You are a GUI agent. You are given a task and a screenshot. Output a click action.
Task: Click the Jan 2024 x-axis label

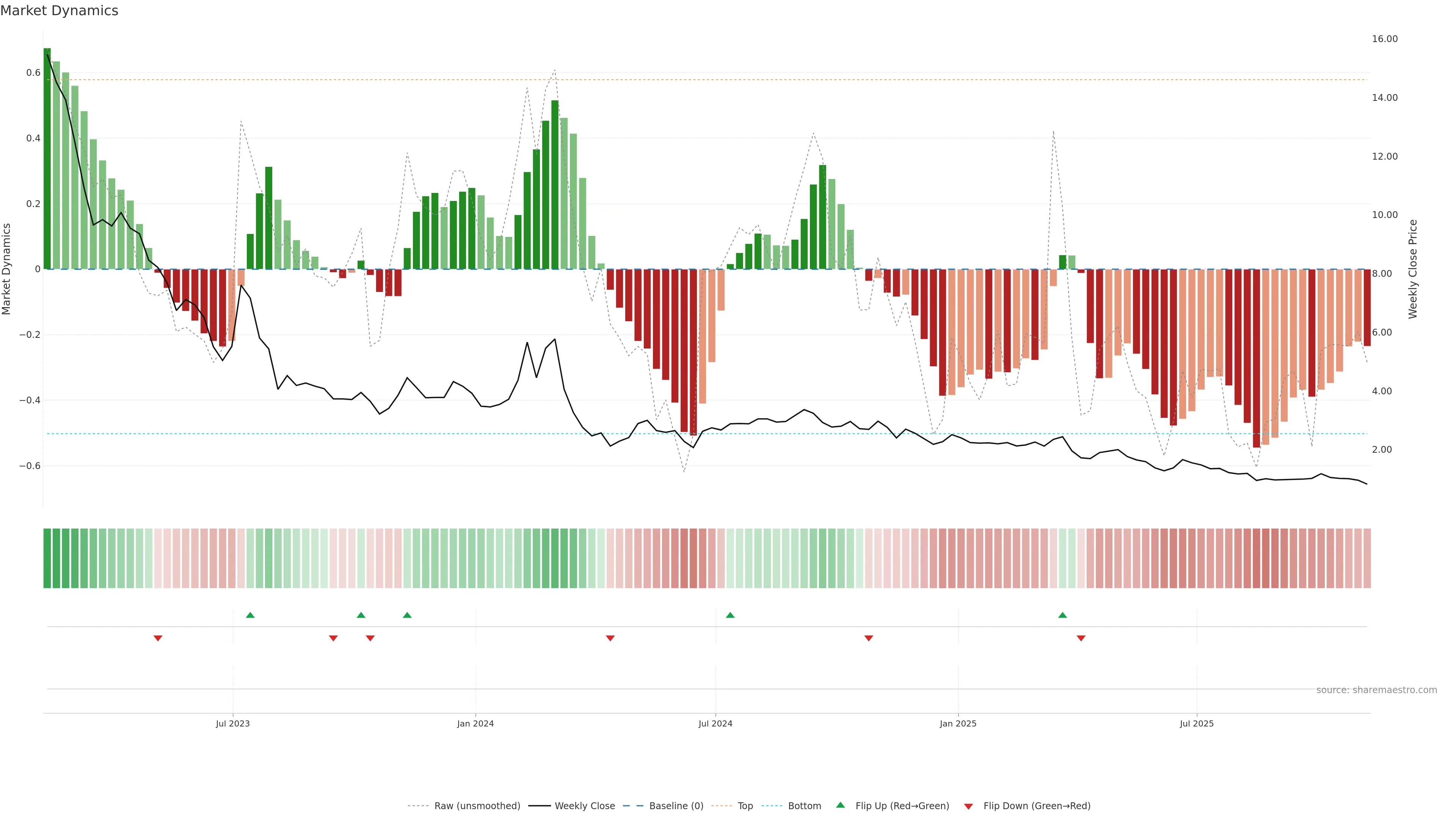475,723
